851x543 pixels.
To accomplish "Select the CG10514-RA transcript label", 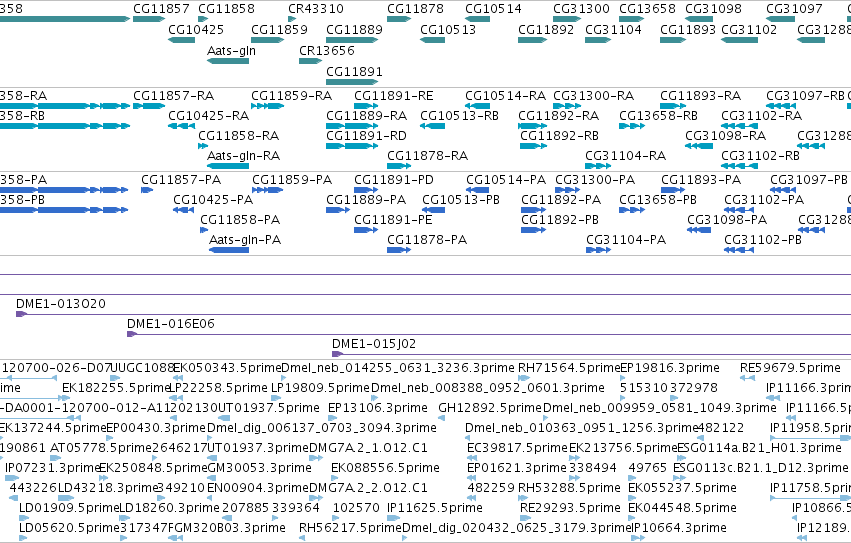I will pos(506,96).
